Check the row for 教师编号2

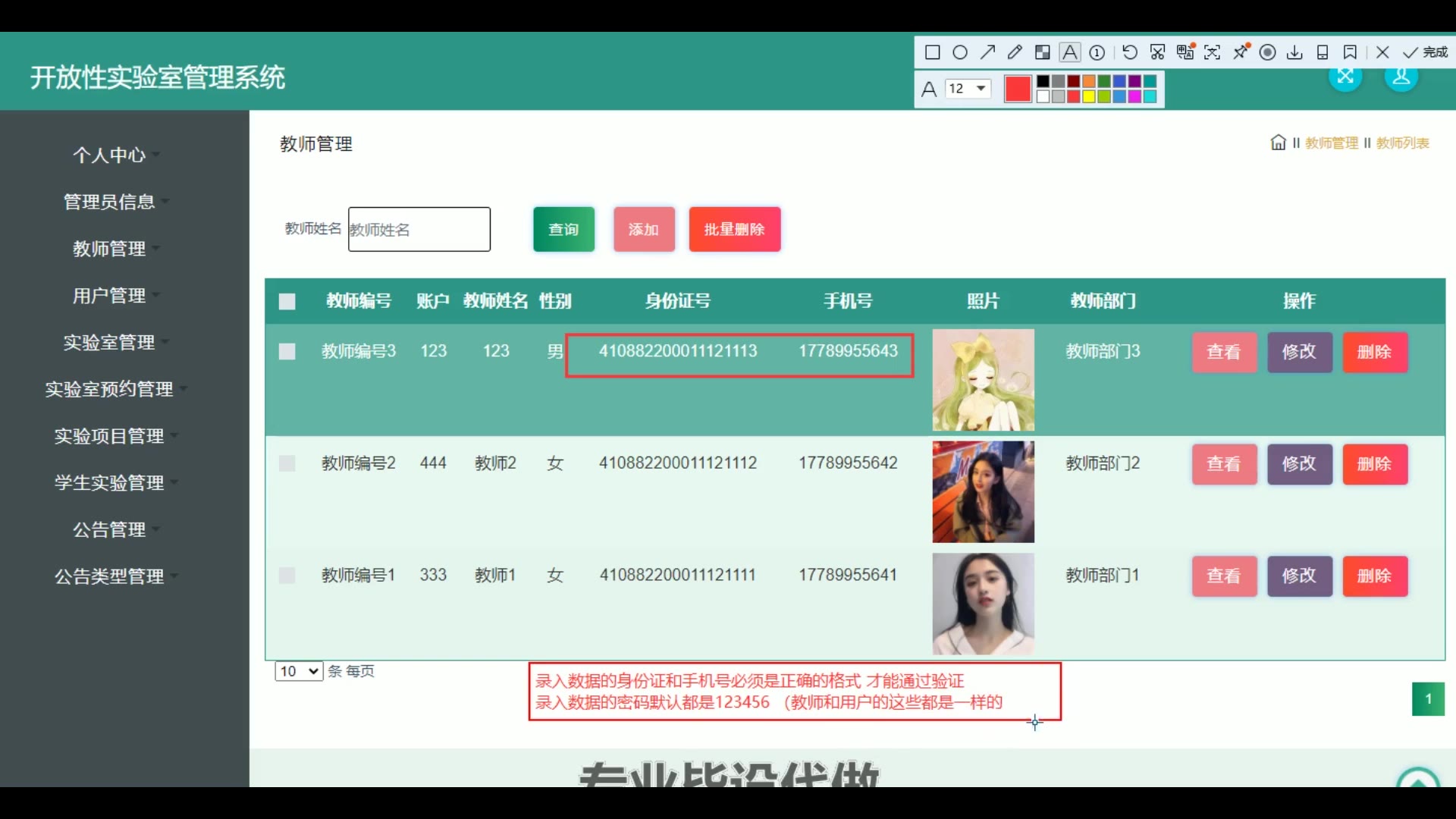(287, 463)
